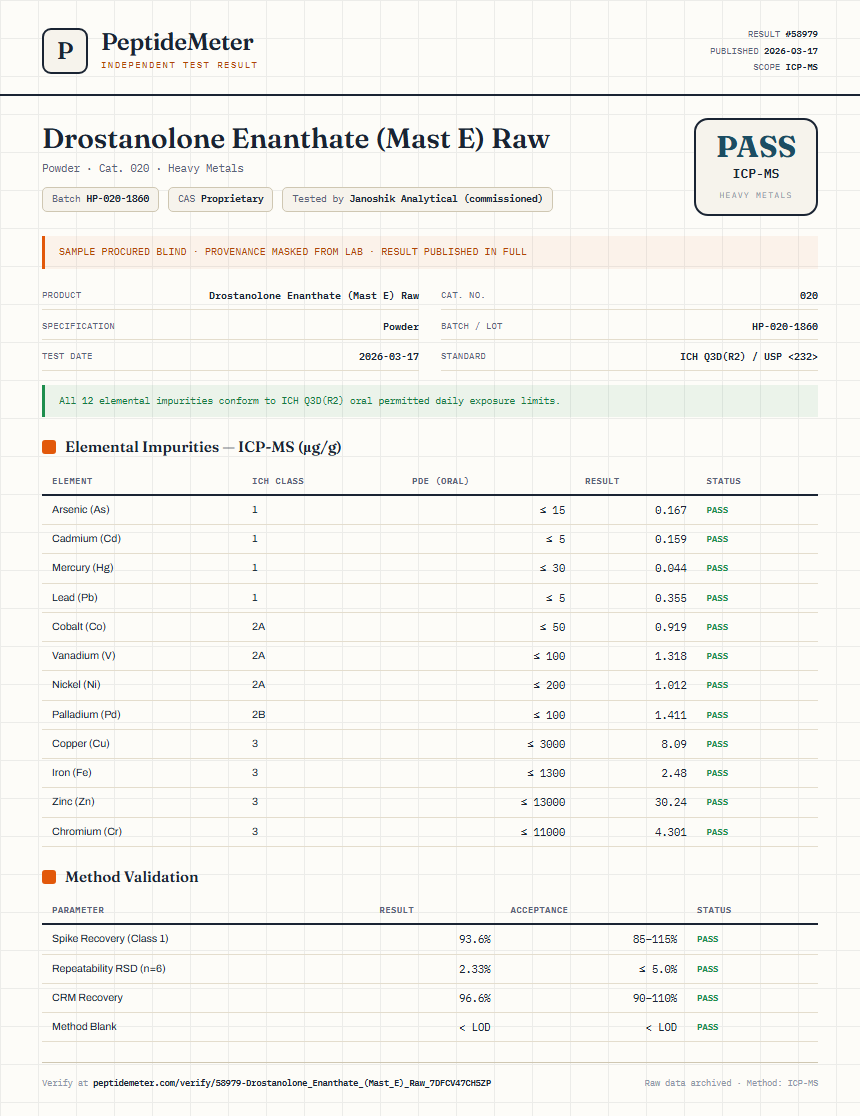Select the 'Sample procured blind' notice banner
The height and width of the screenshot is (1116, 860).
pos(430,252)
